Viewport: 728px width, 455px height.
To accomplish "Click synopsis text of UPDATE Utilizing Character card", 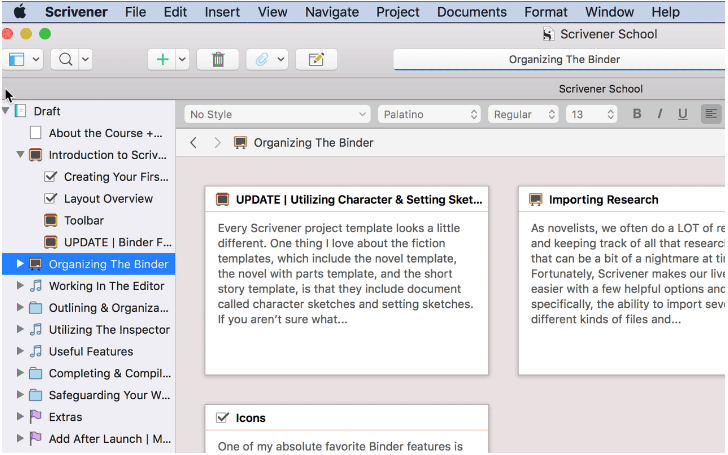I will point(345,273).
